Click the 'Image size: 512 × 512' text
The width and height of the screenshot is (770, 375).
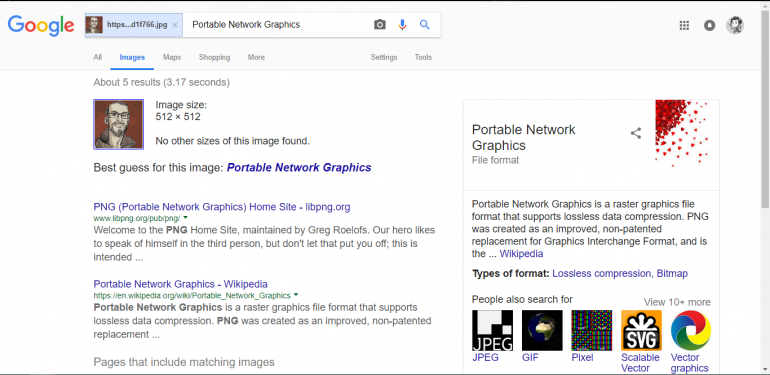pos(181,110)
